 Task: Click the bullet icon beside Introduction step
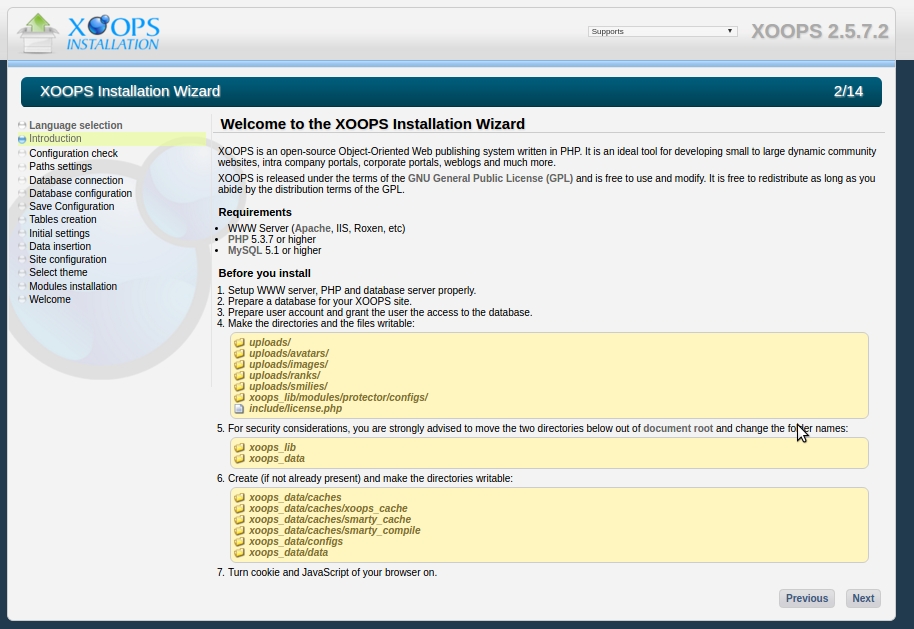point(22,139)
